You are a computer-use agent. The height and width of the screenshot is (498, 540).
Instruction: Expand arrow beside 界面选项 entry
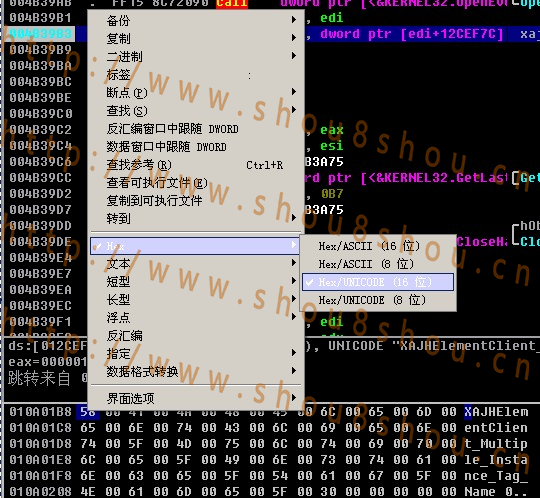[x=293, y=398]
